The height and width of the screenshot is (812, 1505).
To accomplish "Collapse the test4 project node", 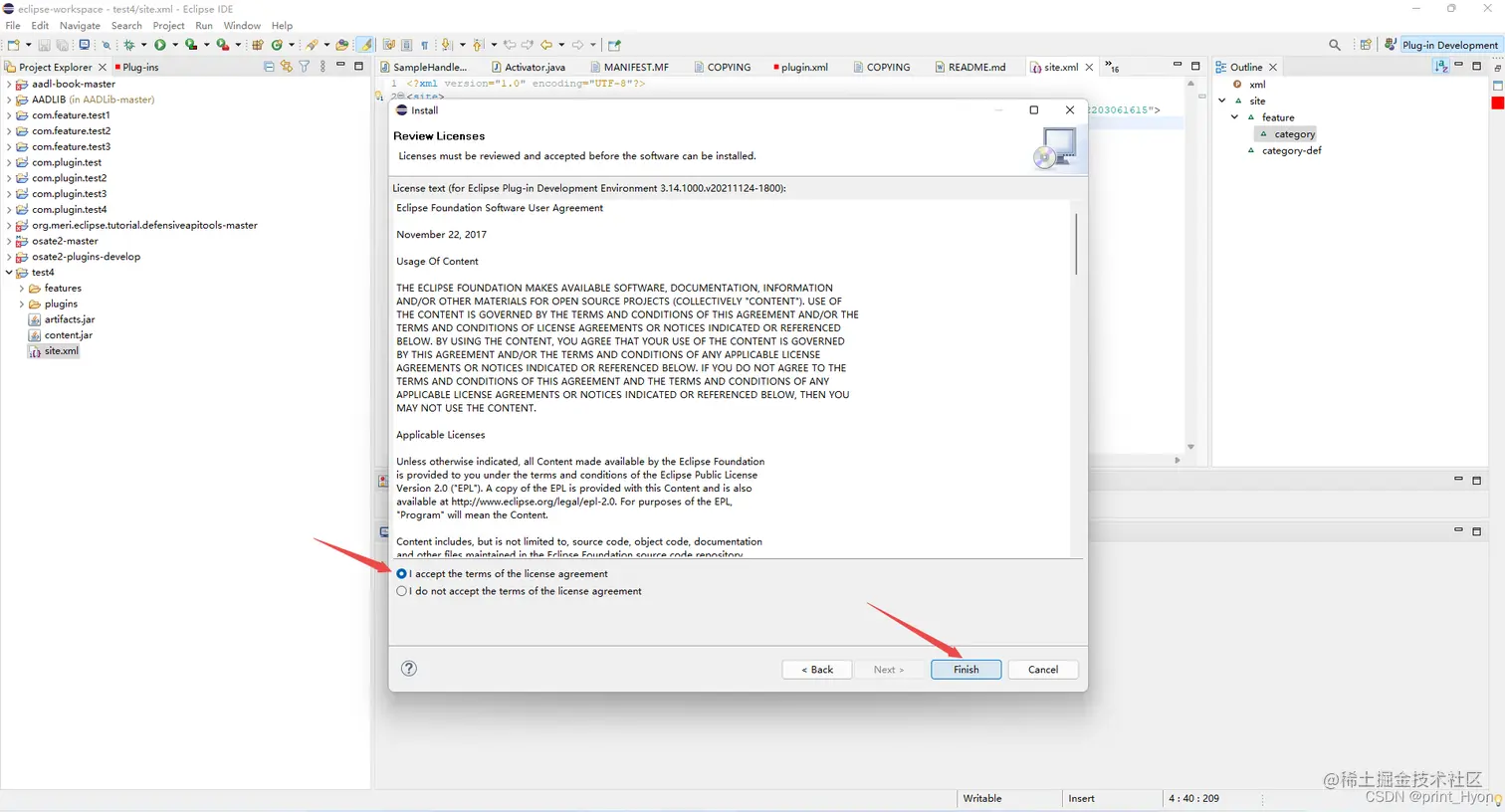I will [x=9, y=273].
